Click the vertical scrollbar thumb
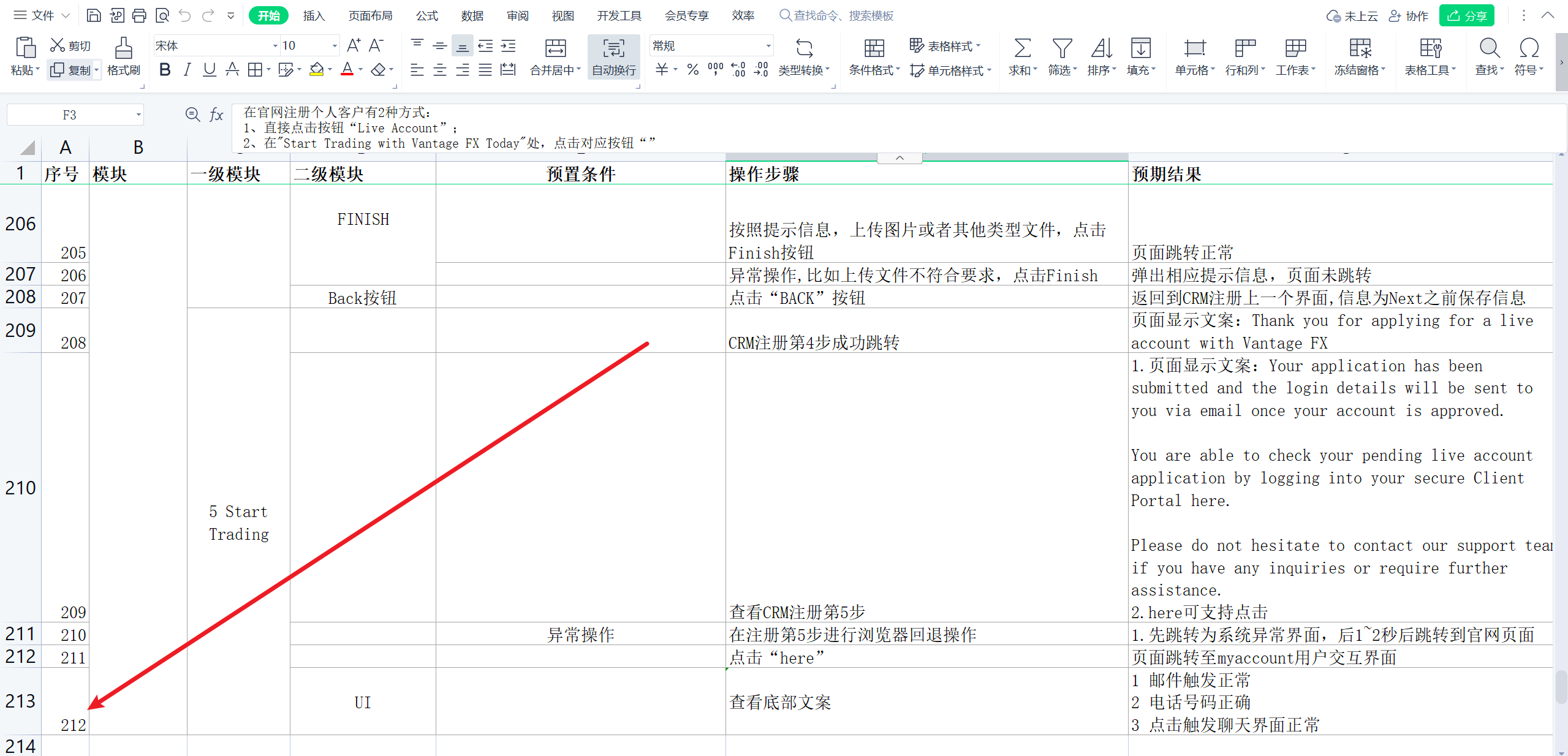The image size is (1568, 756). click(x=1561, y=688)
